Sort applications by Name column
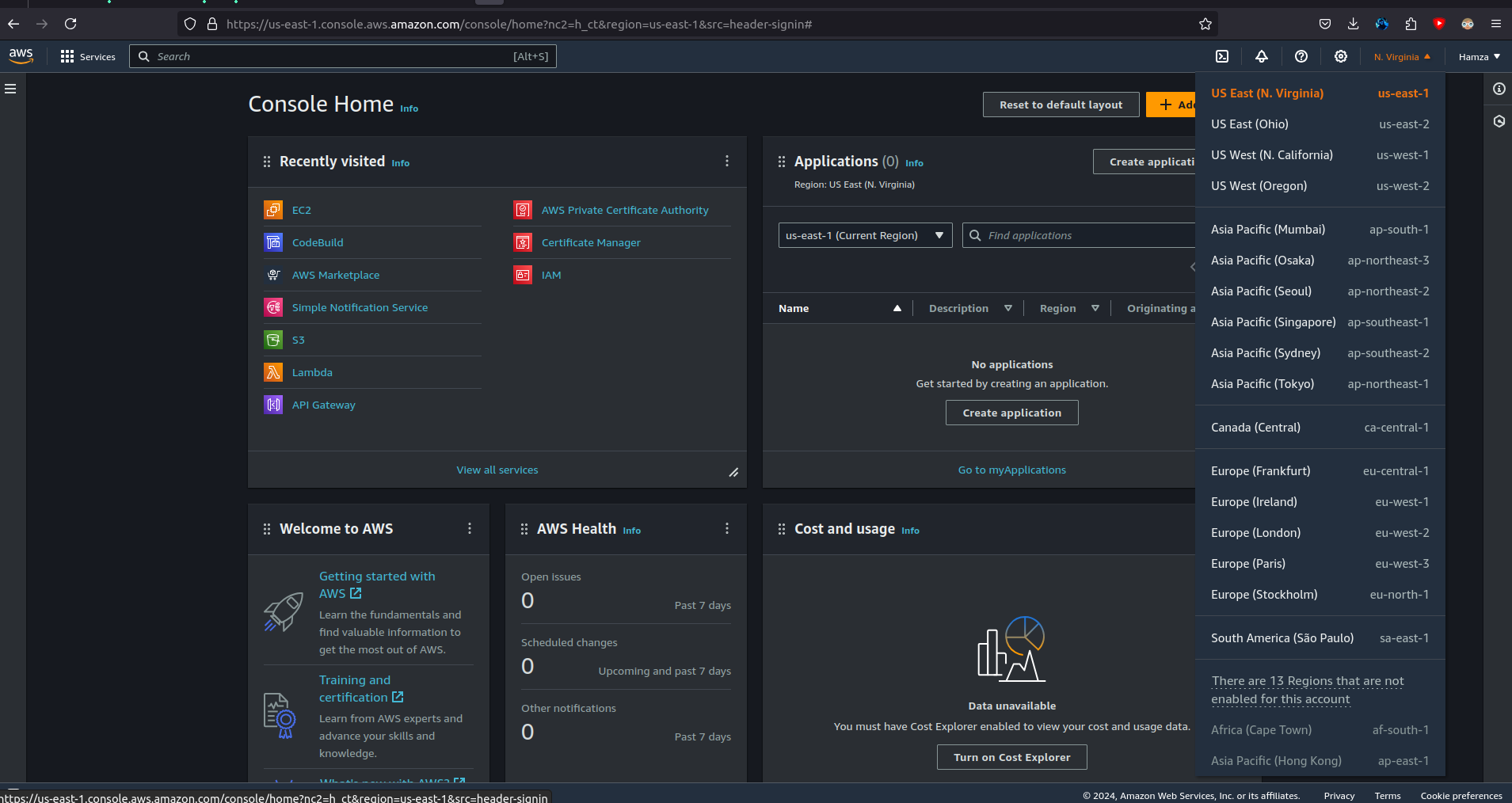Image resolution: width=1512 pixels, height=803 pixels. pos(840,308)
